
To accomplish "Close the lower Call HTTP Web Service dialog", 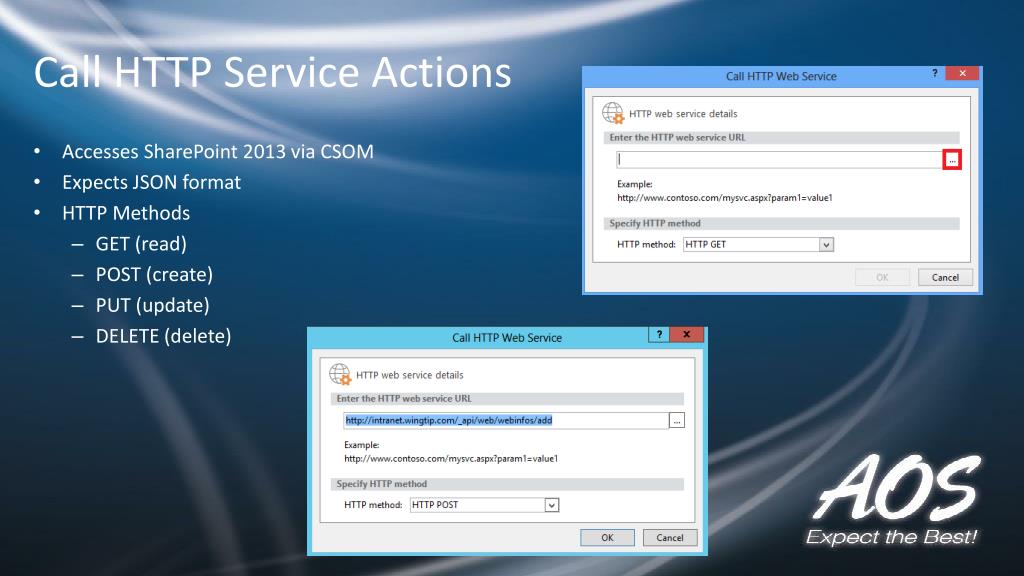I will click(687, 334).
